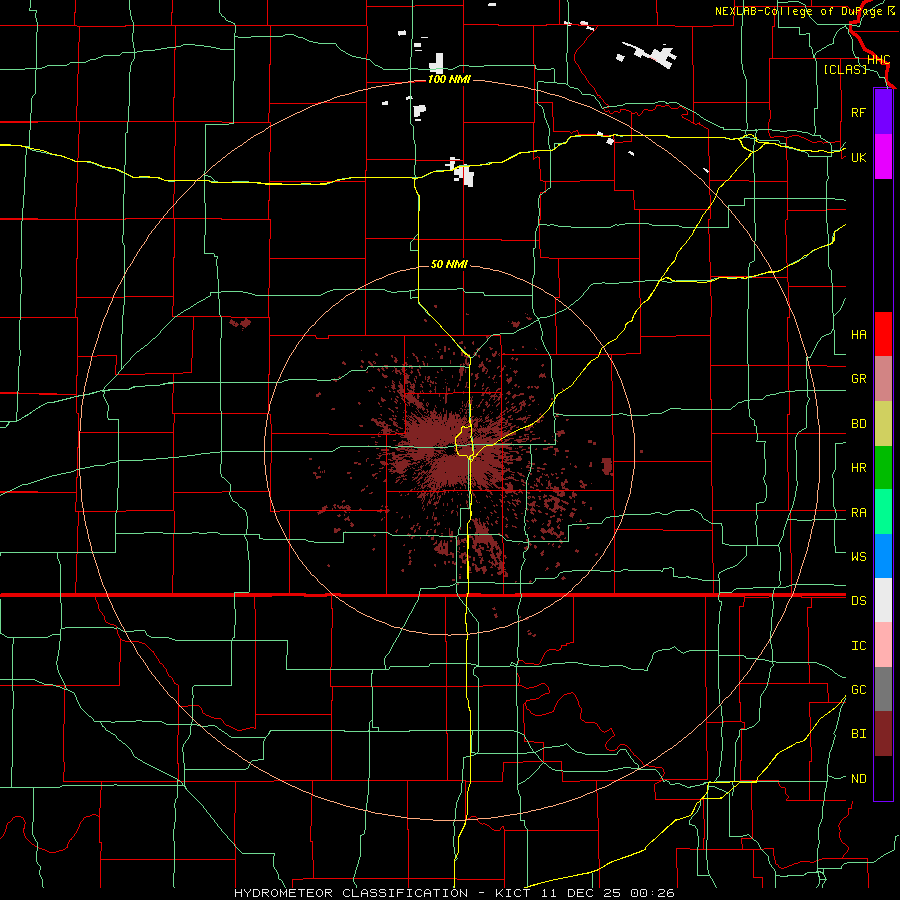The image size is (900, 900).
Task: Click the BI legend label
Action: [x=858, y=734]
